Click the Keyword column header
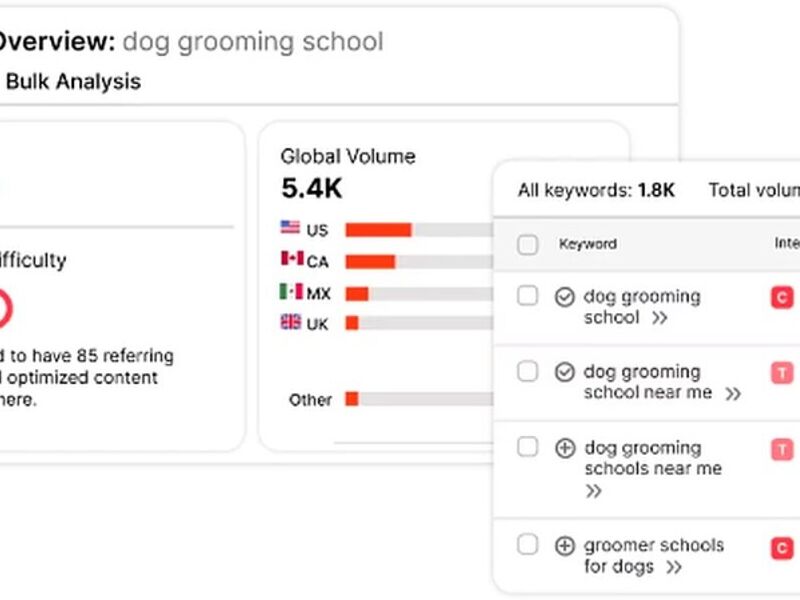This screenshot has width=800, height=600. pos(588,244)
